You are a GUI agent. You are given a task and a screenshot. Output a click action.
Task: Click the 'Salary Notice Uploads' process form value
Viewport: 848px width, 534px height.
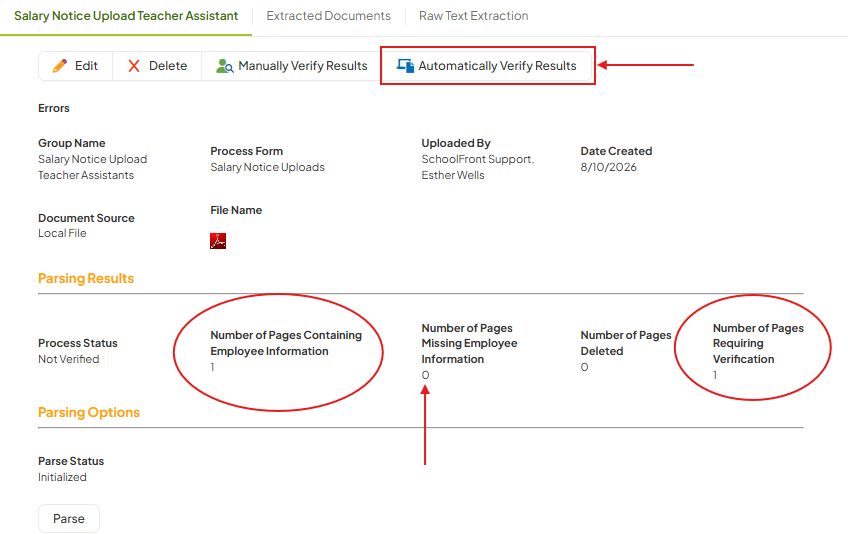coord(267,167)
